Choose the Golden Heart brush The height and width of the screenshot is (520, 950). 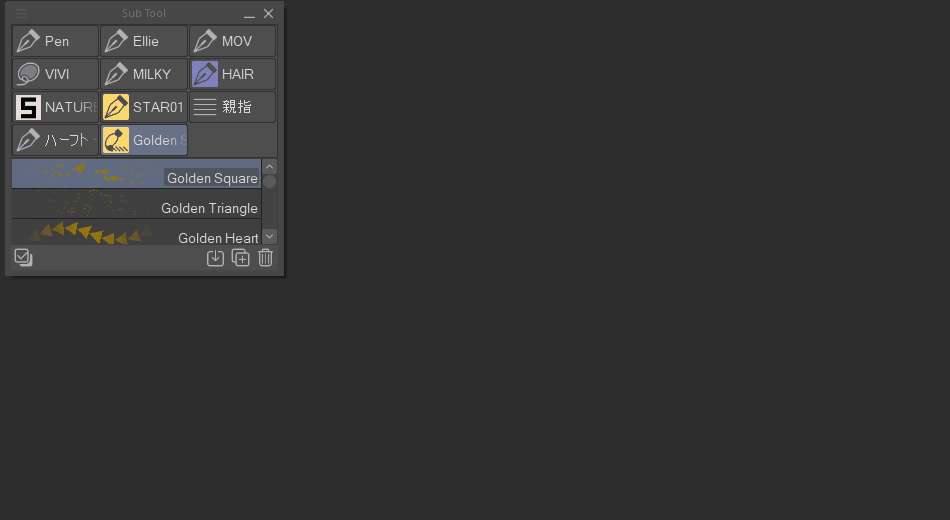coord(136,232)
